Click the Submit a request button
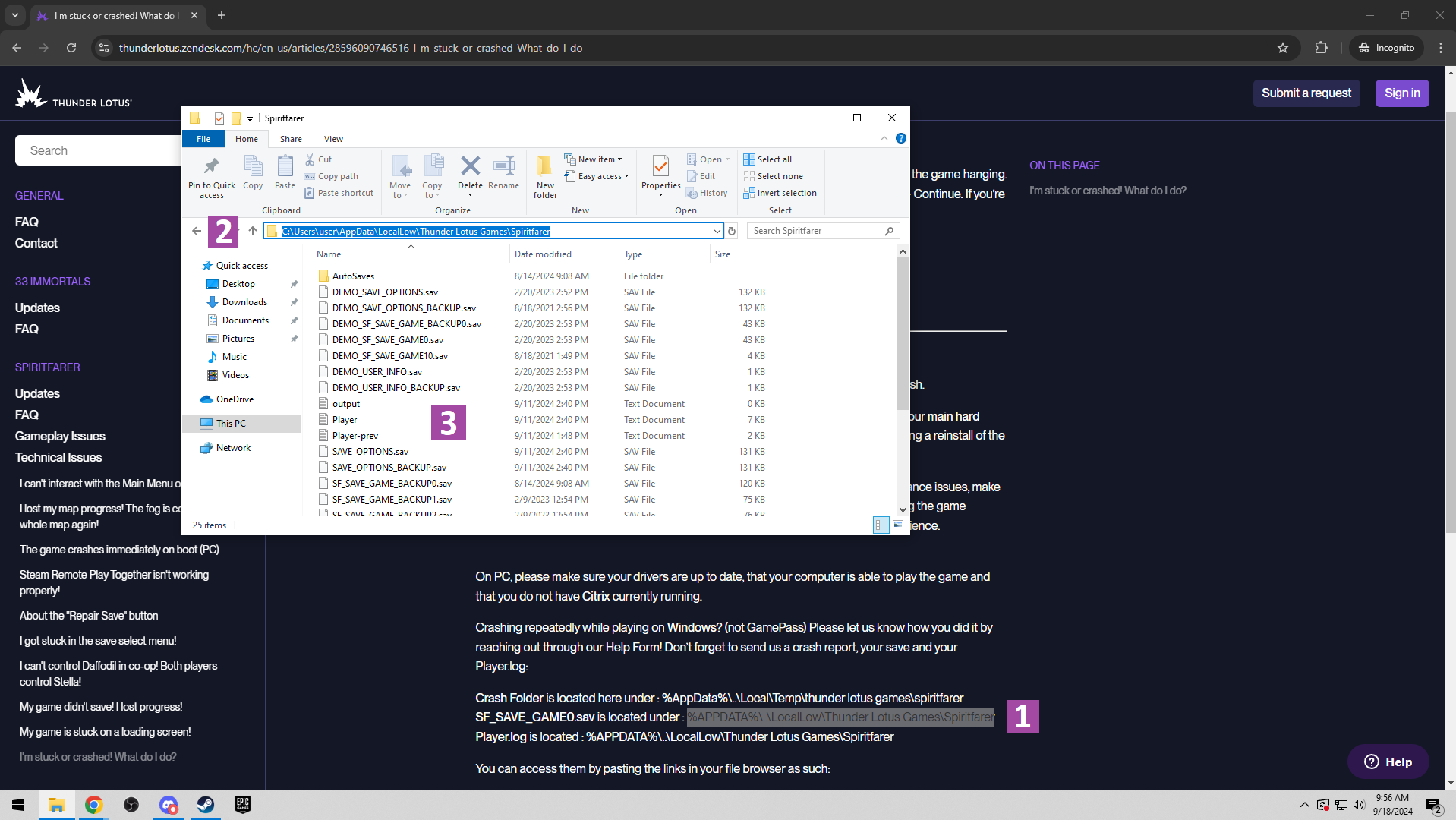Image resolution: width=1456 pixels, height=820 pixels. [x=1306, y=93]
